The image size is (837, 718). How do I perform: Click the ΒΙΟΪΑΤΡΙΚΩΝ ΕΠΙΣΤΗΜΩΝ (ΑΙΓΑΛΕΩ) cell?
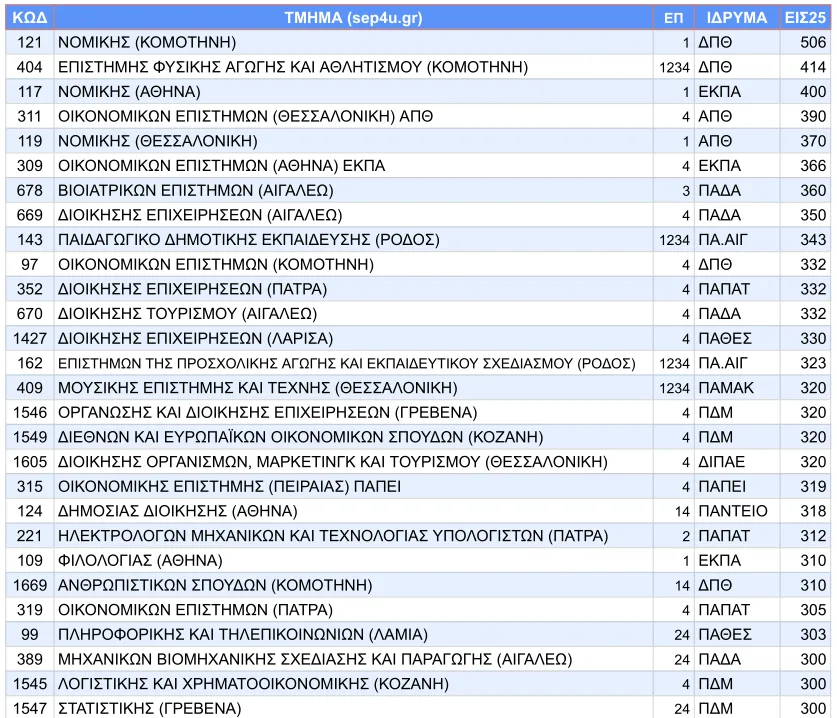click(x=196, y=190)
